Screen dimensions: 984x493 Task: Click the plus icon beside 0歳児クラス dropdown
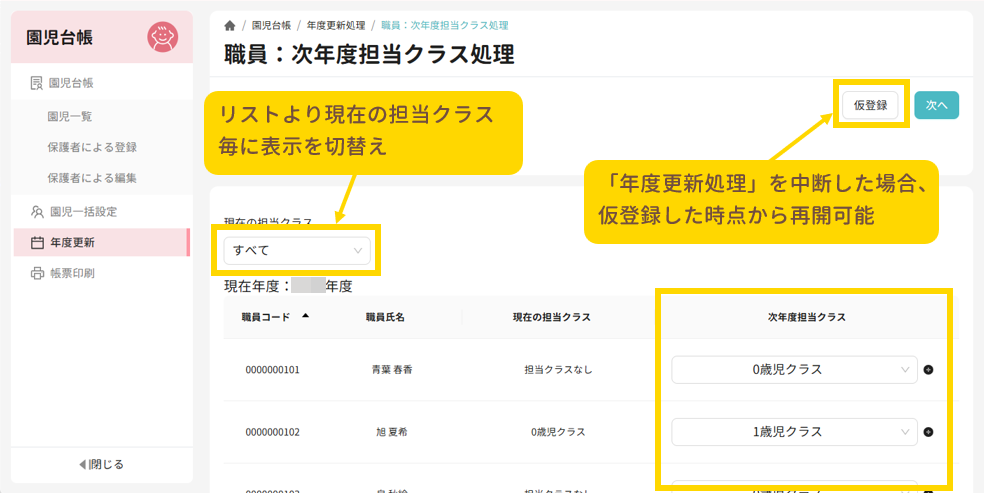point(928,370)
